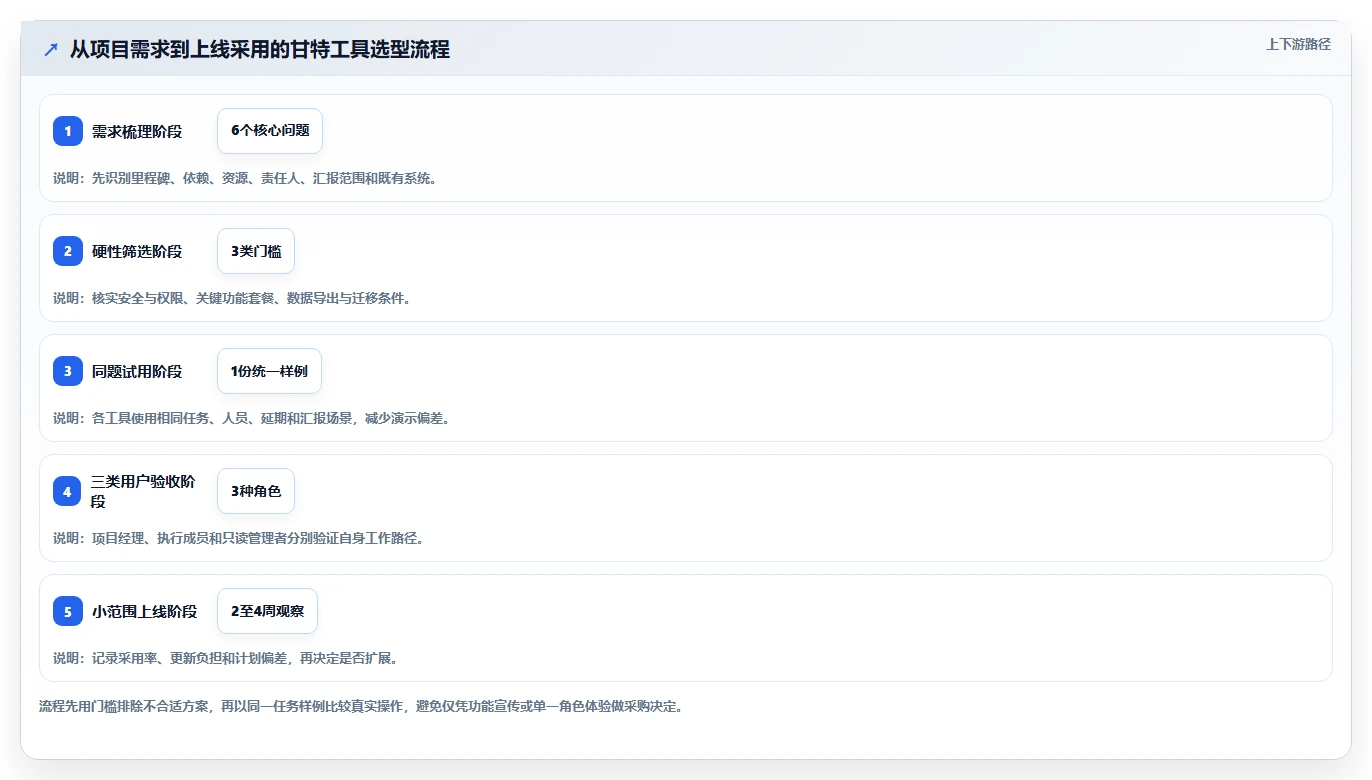Click the step 4 number badge
1372x780 pixels.
(68, 491)
